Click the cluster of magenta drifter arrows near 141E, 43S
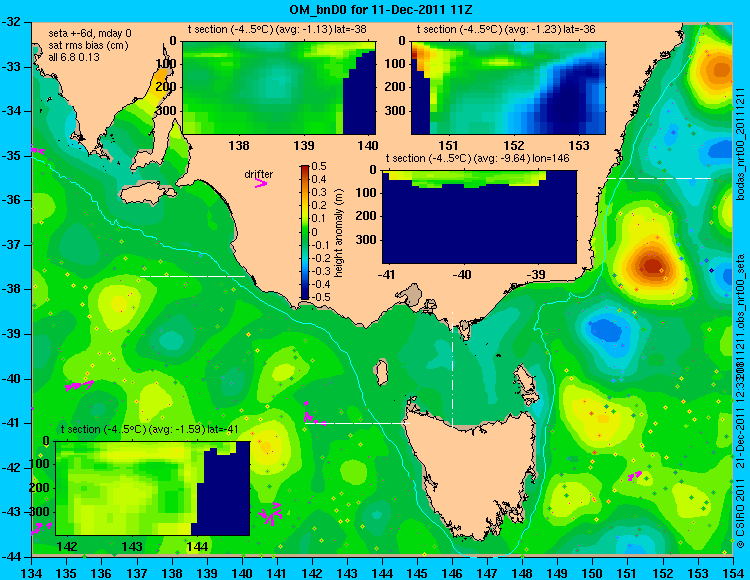This screenshot has height=580, width=750. [271, 514]
